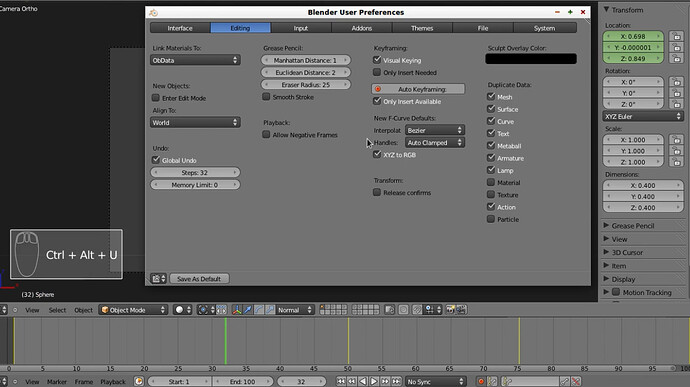Click the Sculpt Overlay Color swatch

point(531,59)
